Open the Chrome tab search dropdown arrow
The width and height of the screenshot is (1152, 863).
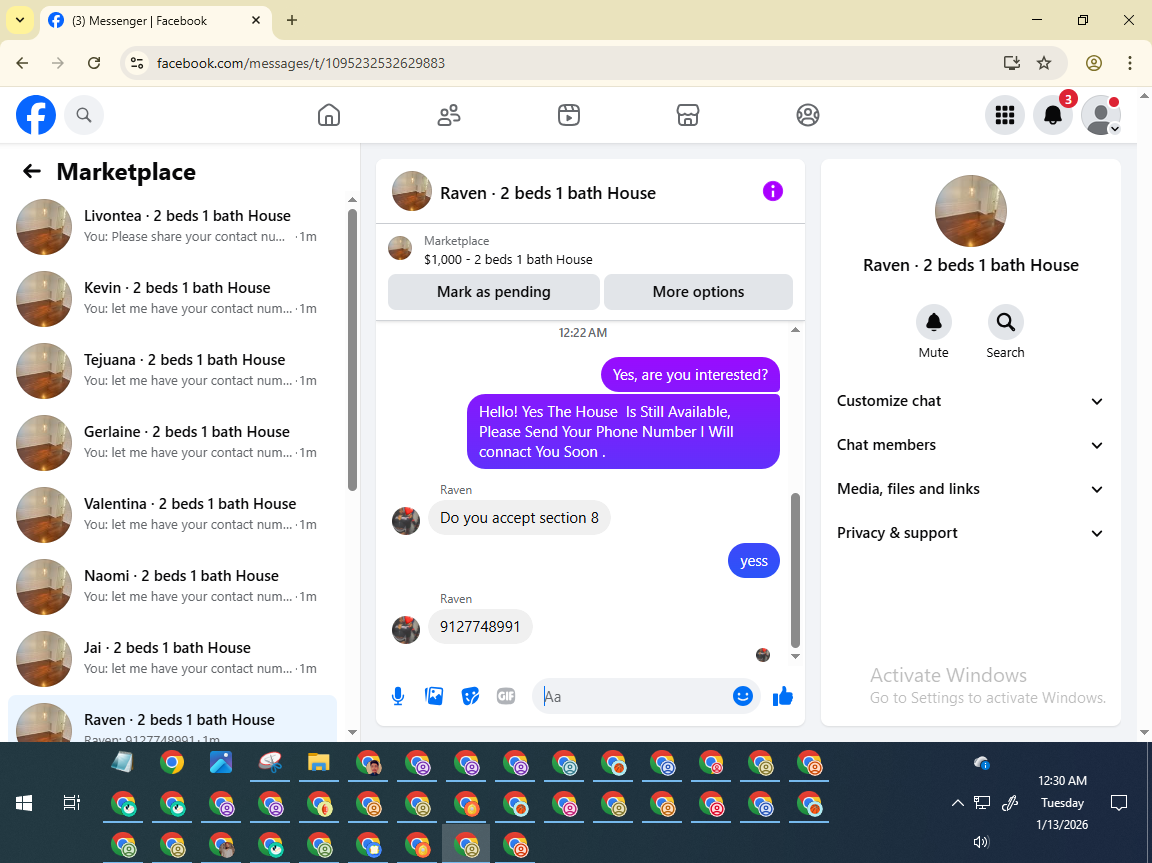point(20,21)
